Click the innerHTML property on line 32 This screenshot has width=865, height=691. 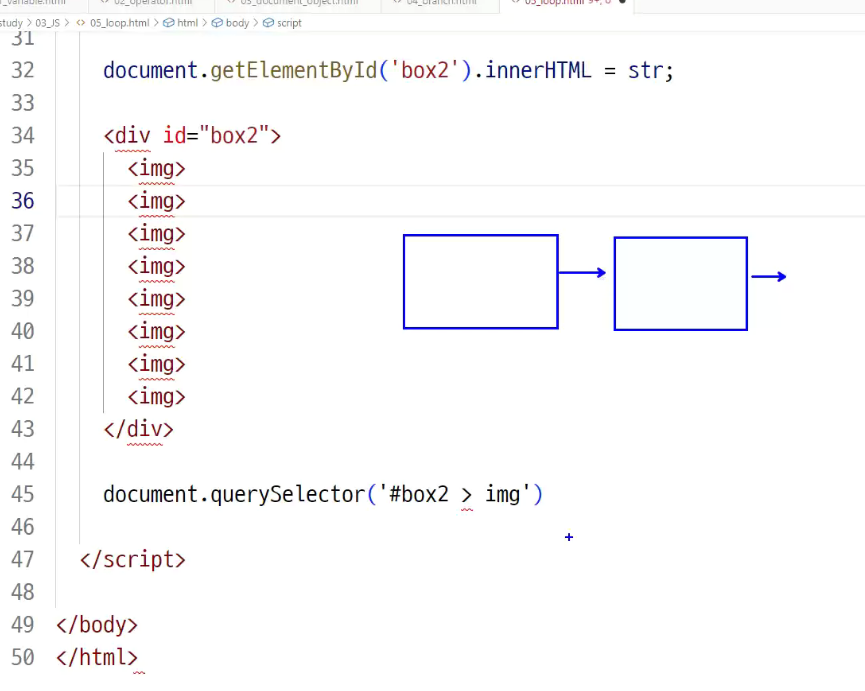click(538, 71)
